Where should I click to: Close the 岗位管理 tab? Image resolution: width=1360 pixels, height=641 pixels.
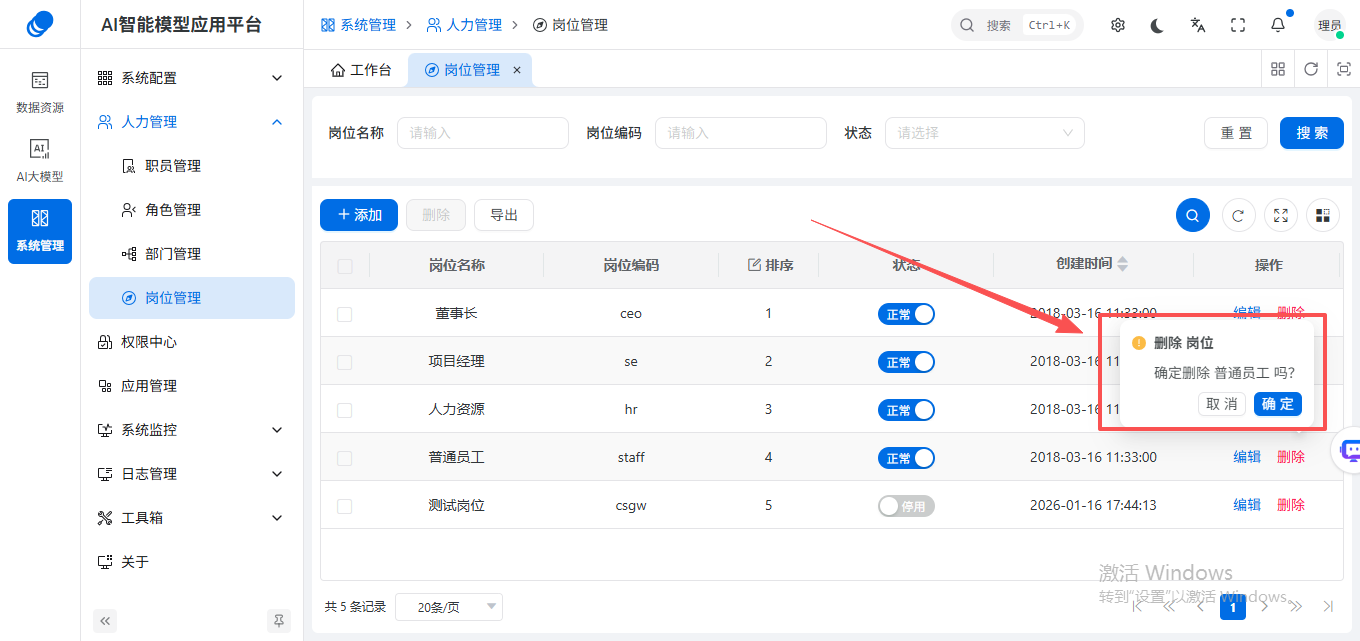point(517,70)
